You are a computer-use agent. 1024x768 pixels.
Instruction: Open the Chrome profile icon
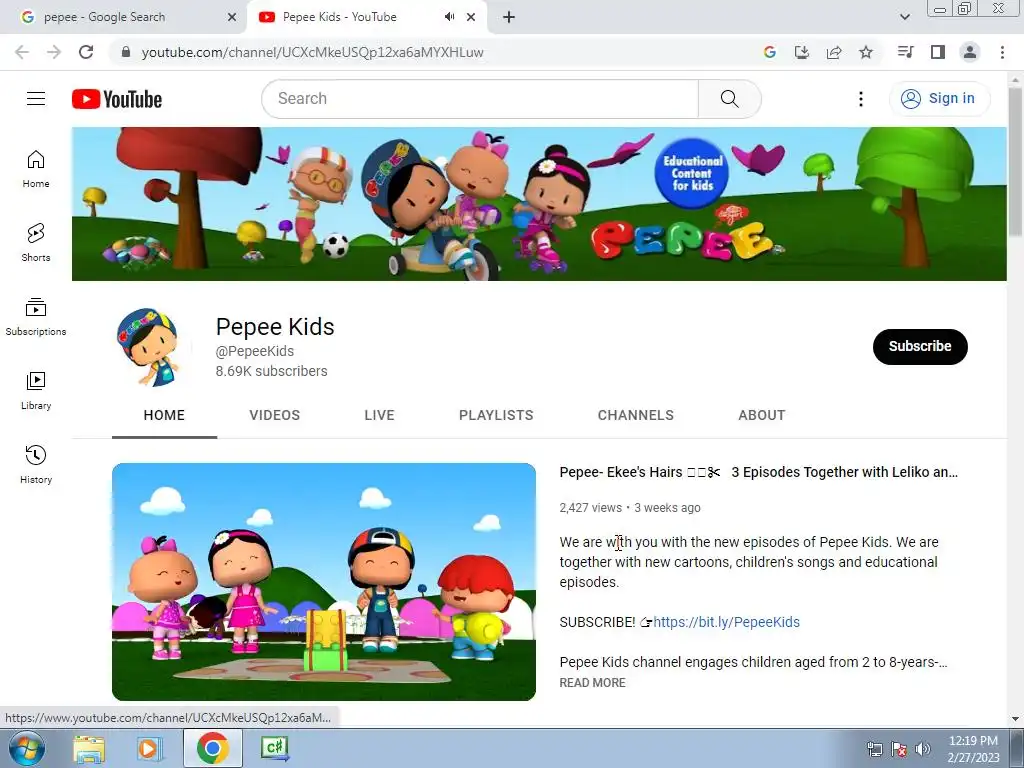(x=970, y=52)
